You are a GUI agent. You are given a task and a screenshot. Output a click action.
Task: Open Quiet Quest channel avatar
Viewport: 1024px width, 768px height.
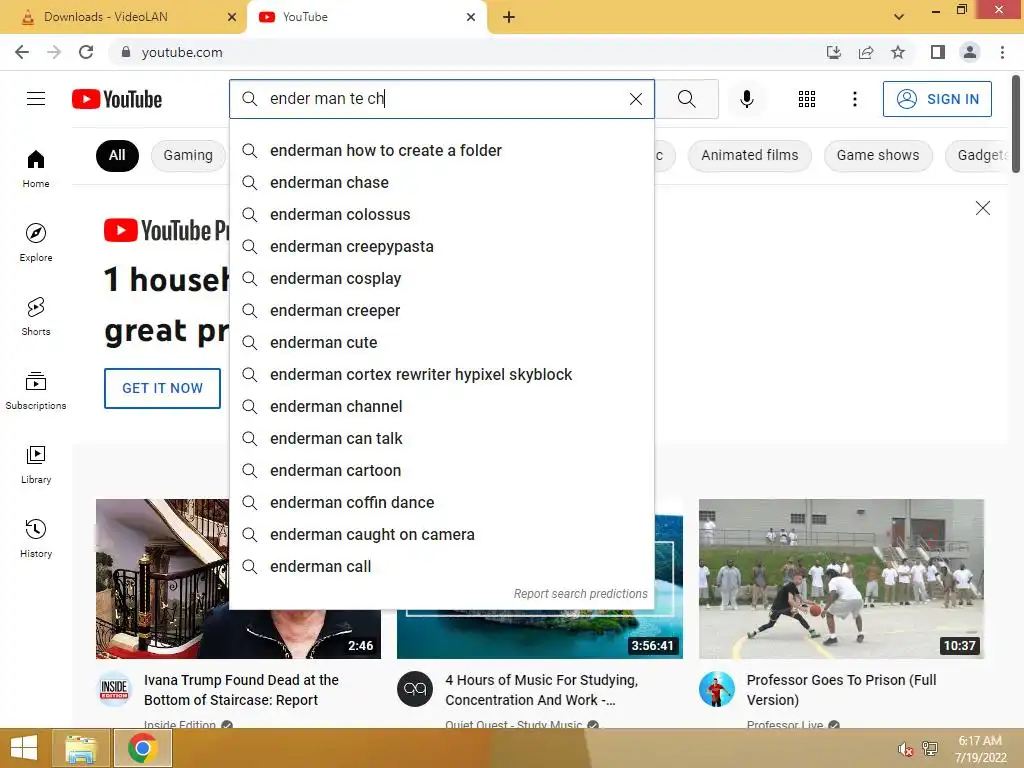tap(415, 689)
